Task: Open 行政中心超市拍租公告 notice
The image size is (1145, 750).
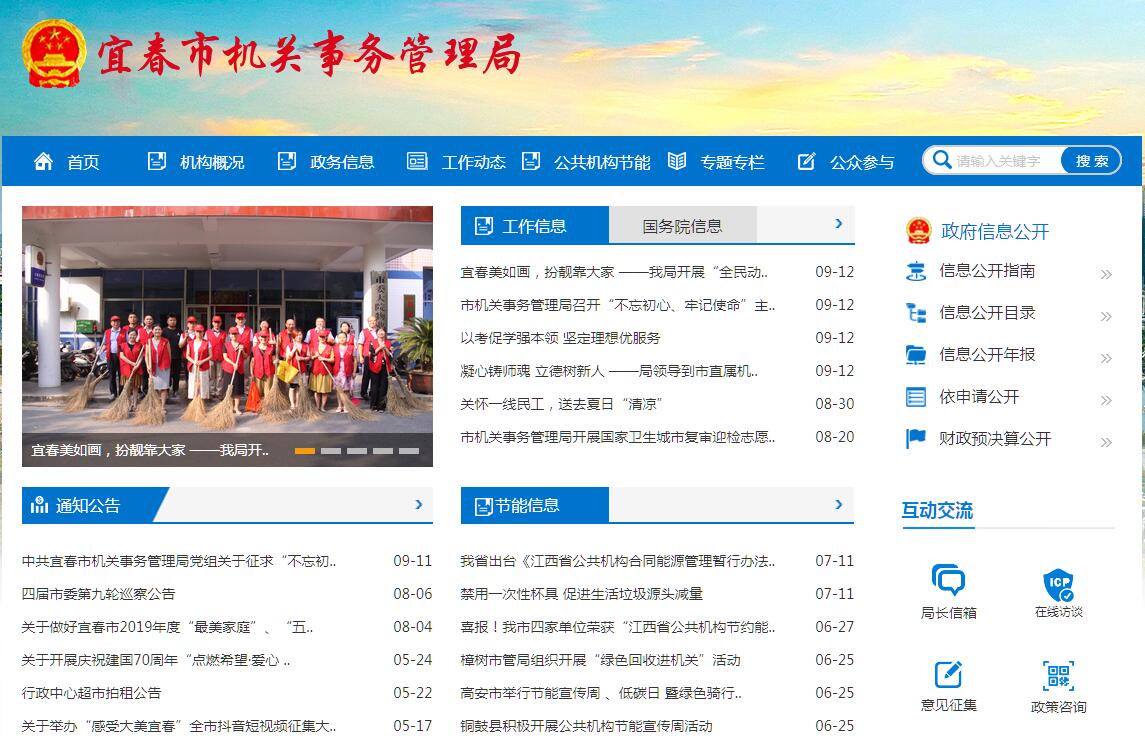Action: [91, 692]
